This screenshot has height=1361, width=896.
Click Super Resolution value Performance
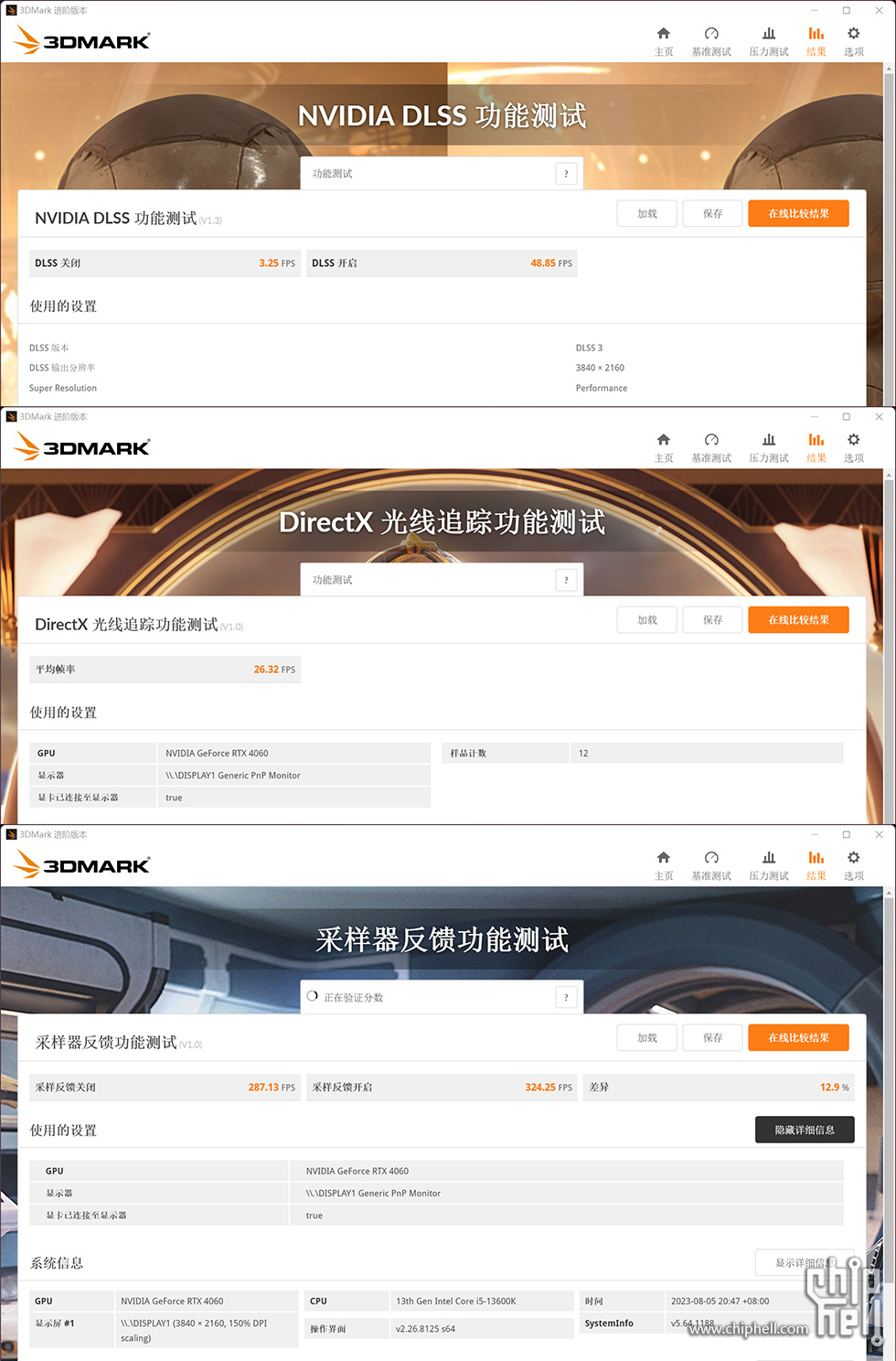602,388
